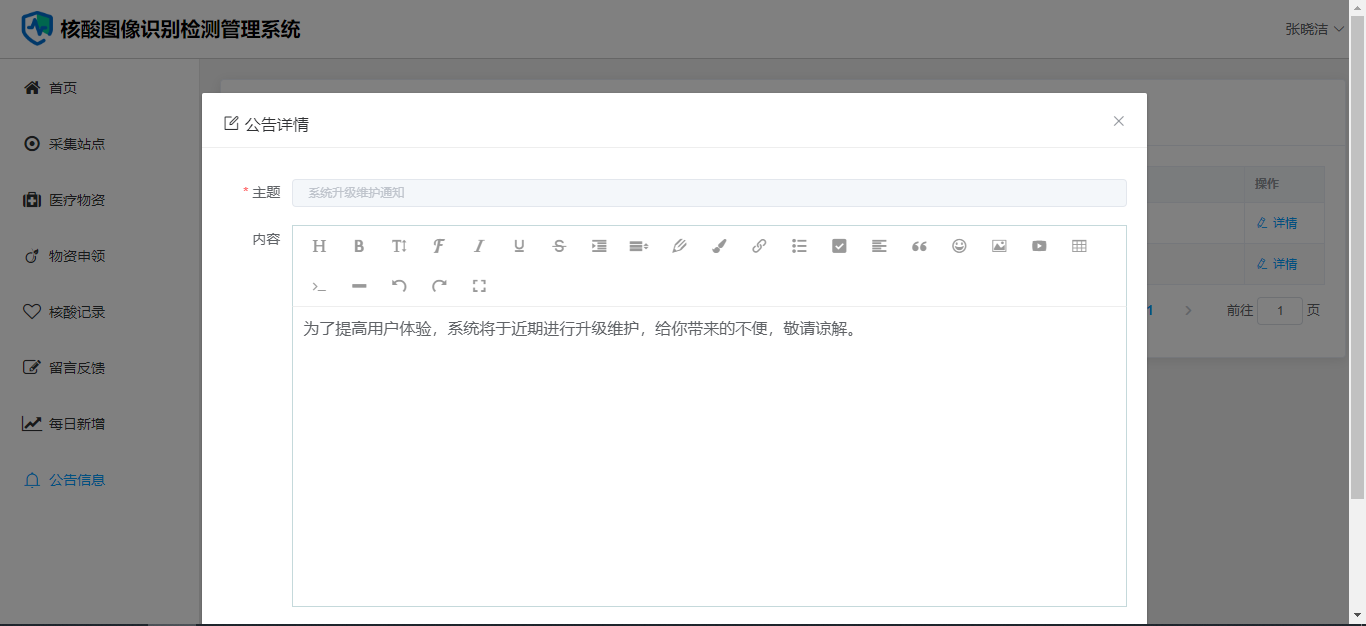Click the 核酸图像识别检测管理系统 title

(x=180, y=29)
